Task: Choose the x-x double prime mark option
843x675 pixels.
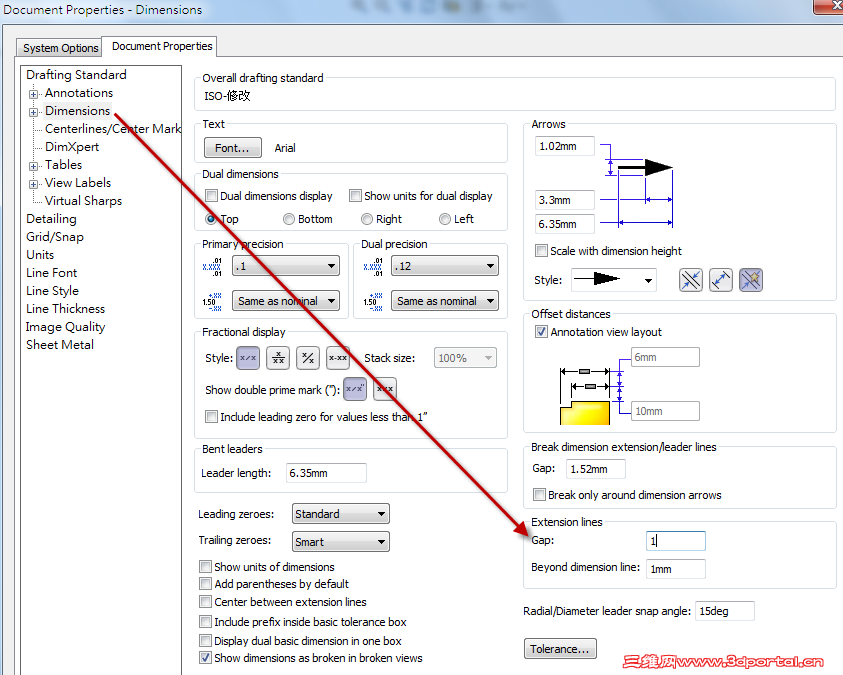Action: 385,389
